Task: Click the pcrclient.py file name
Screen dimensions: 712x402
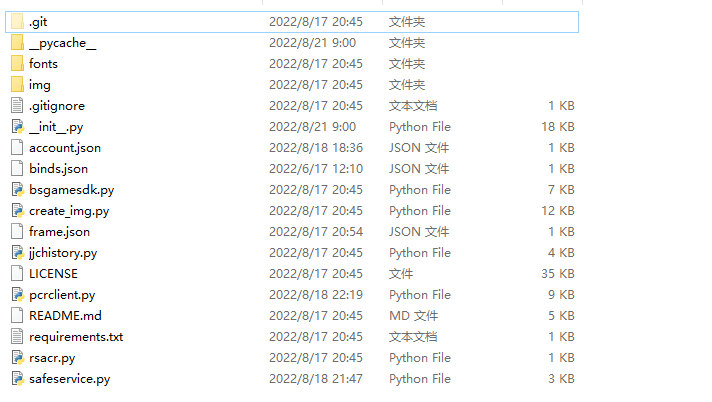Action: 62,295
